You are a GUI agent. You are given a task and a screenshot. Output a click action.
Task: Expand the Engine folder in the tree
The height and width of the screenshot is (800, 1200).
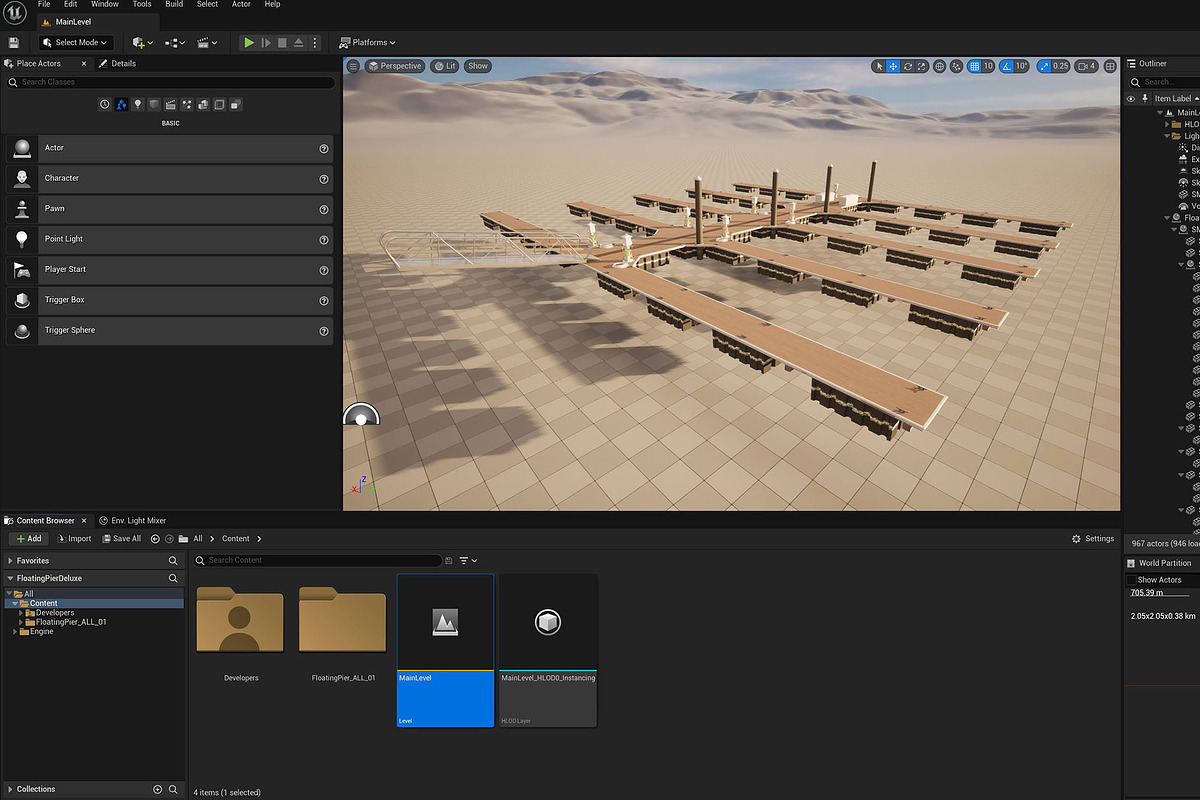tap(15, 631)
